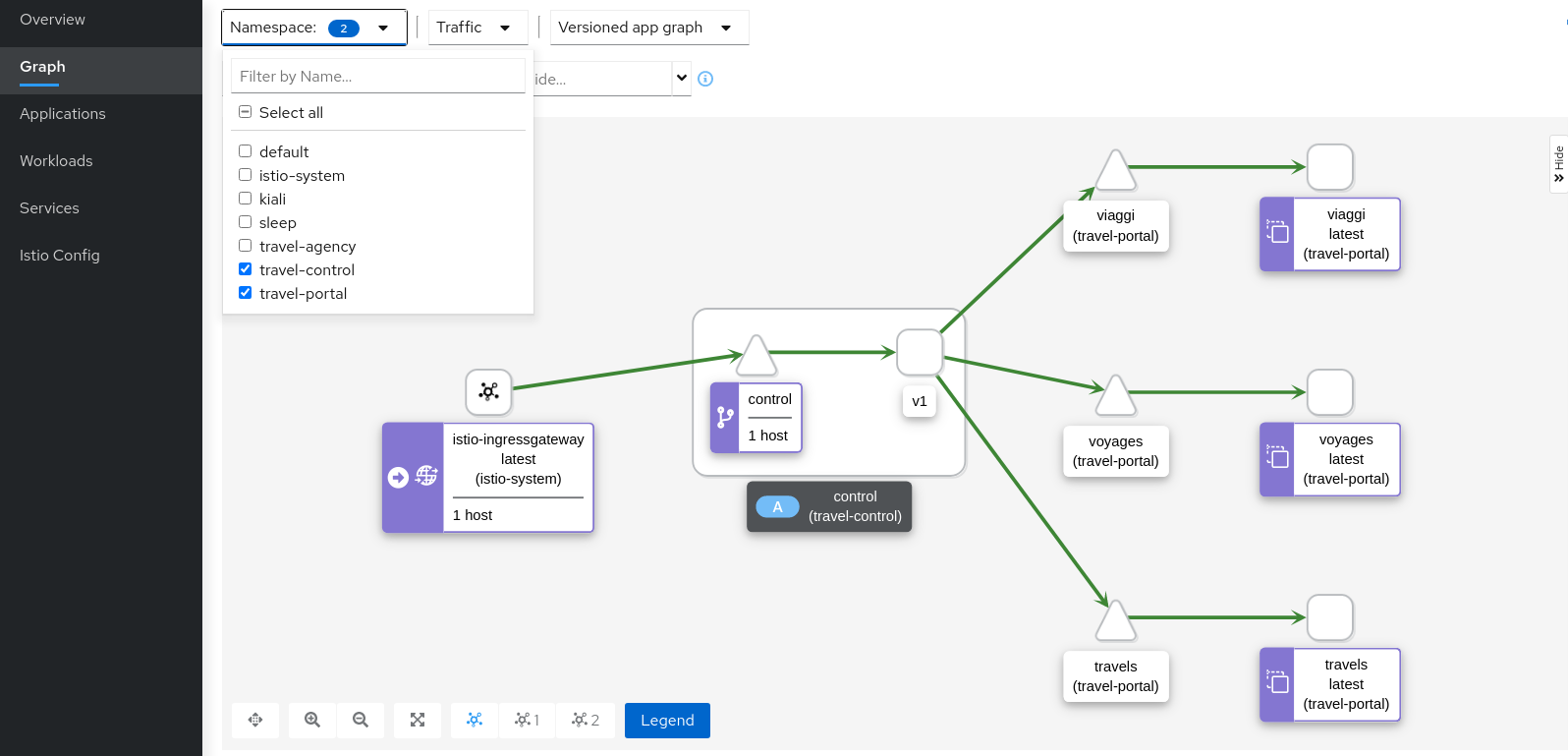Click the istio-ingressgateway graph node icon
This screenshot has height=756, width=1568.
click(x=488, y=391)
